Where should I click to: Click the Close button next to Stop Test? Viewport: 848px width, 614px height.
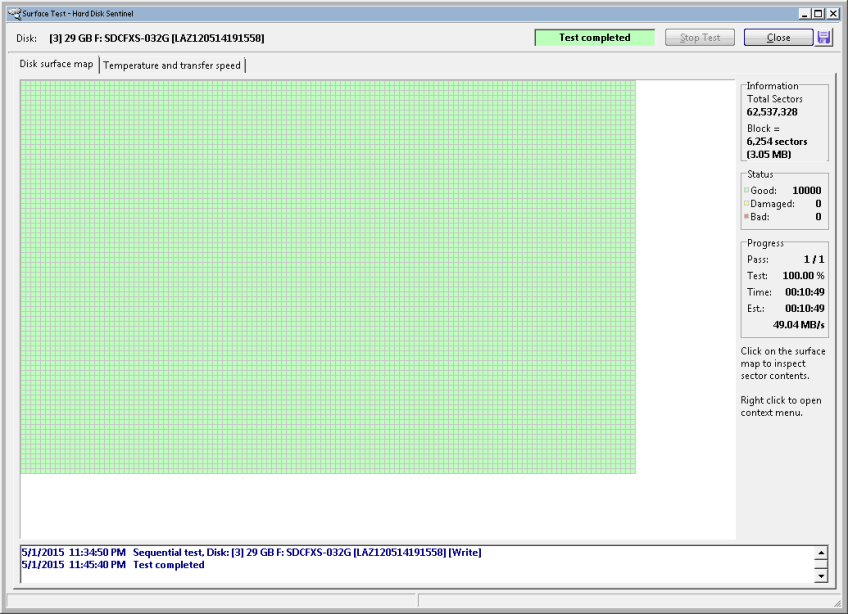coord(778,38)
